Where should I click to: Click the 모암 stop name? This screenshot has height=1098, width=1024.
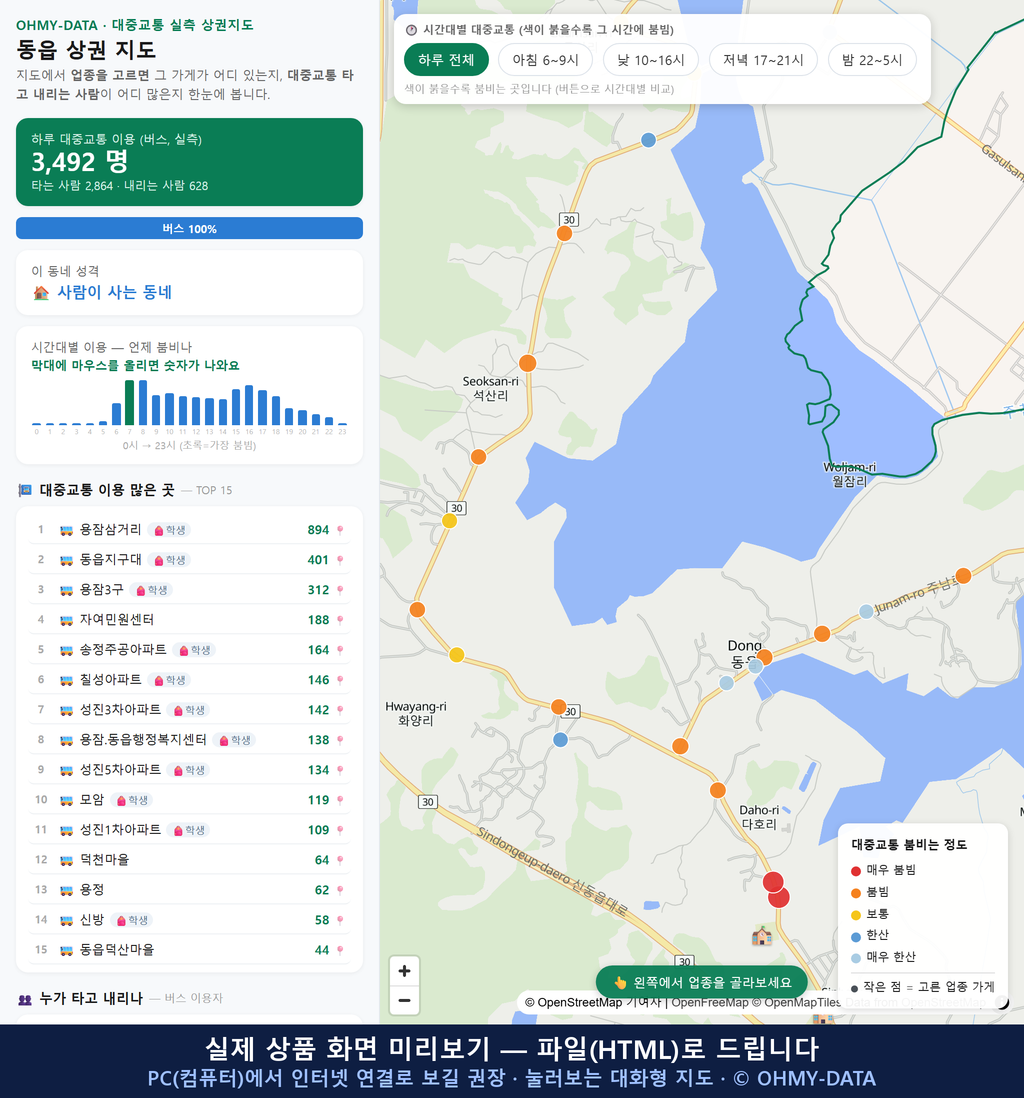(x=92, y=800)
